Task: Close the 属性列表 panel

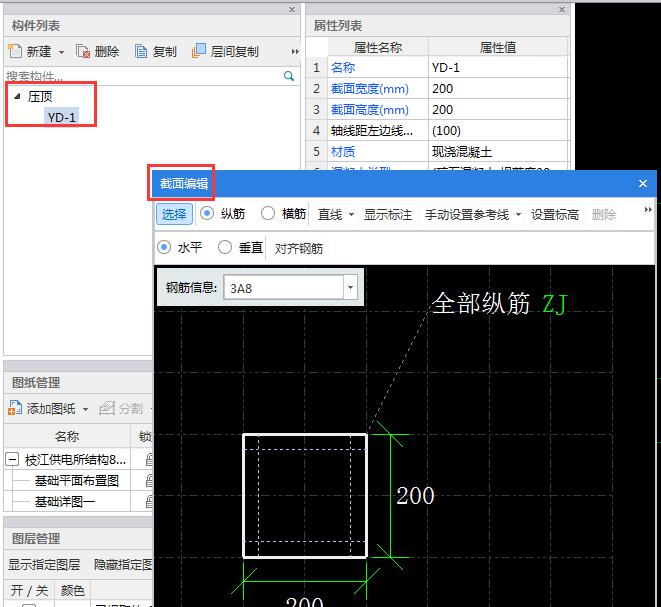Action: pos(562,9)
